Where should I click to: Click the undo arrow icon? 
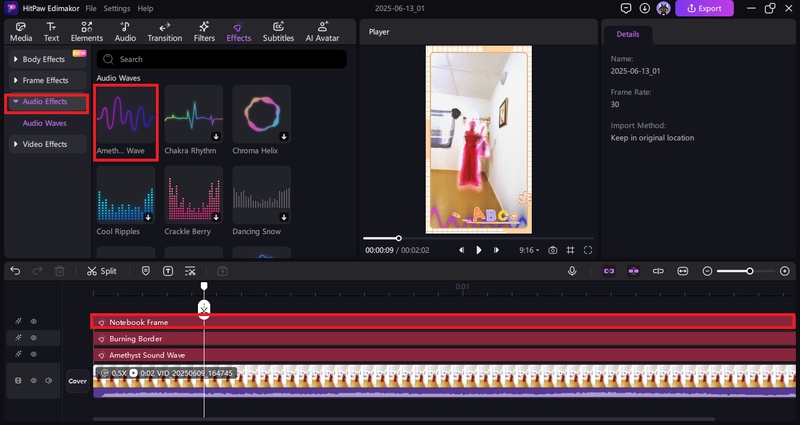pyautogui.click(x=15, y=271)
